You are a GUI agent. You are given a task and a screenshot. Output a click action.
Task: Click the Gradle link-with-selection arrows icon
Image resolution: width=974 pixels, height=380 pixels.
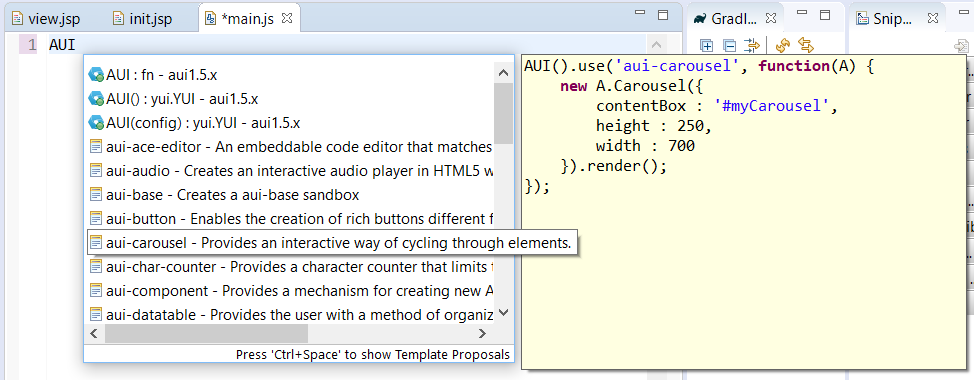pos(806,45)
